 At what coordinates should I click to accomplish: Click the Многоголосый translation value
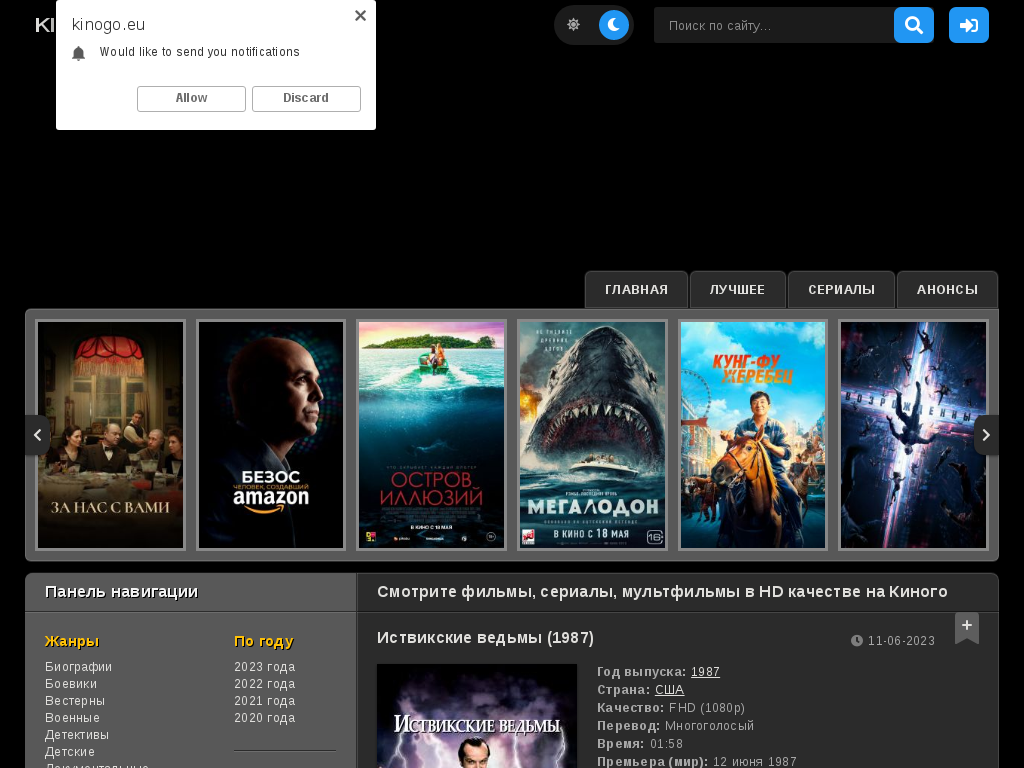coord(709,726)
